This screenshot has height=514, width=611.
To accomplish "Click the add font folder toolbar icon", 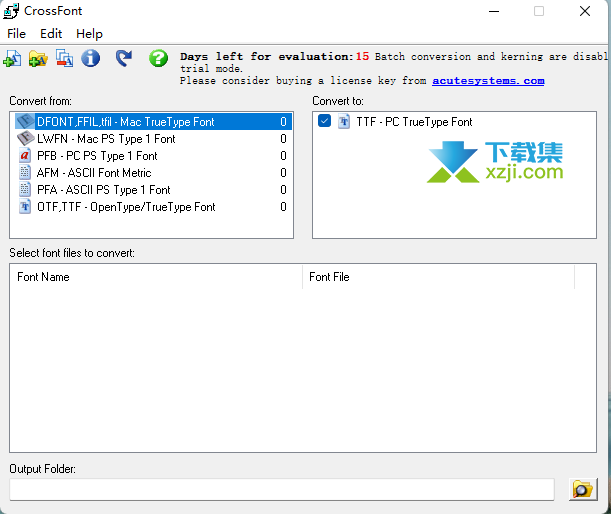I will pyautogui.click(x=38, y=58).
